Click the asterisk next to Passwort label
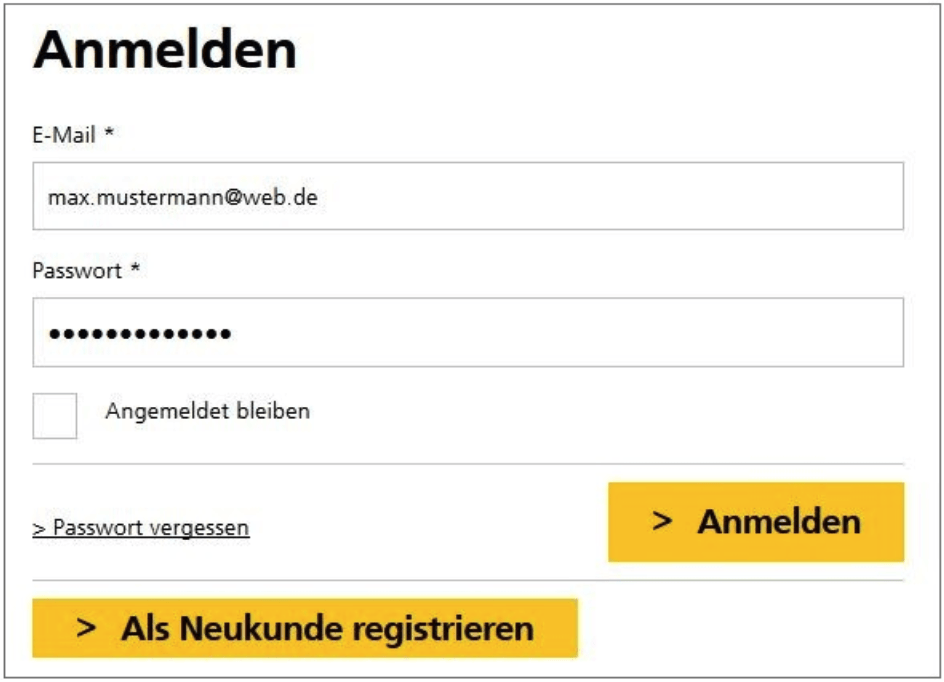The height and width of the screenshot is (682, 944). (x=135, y=269)
